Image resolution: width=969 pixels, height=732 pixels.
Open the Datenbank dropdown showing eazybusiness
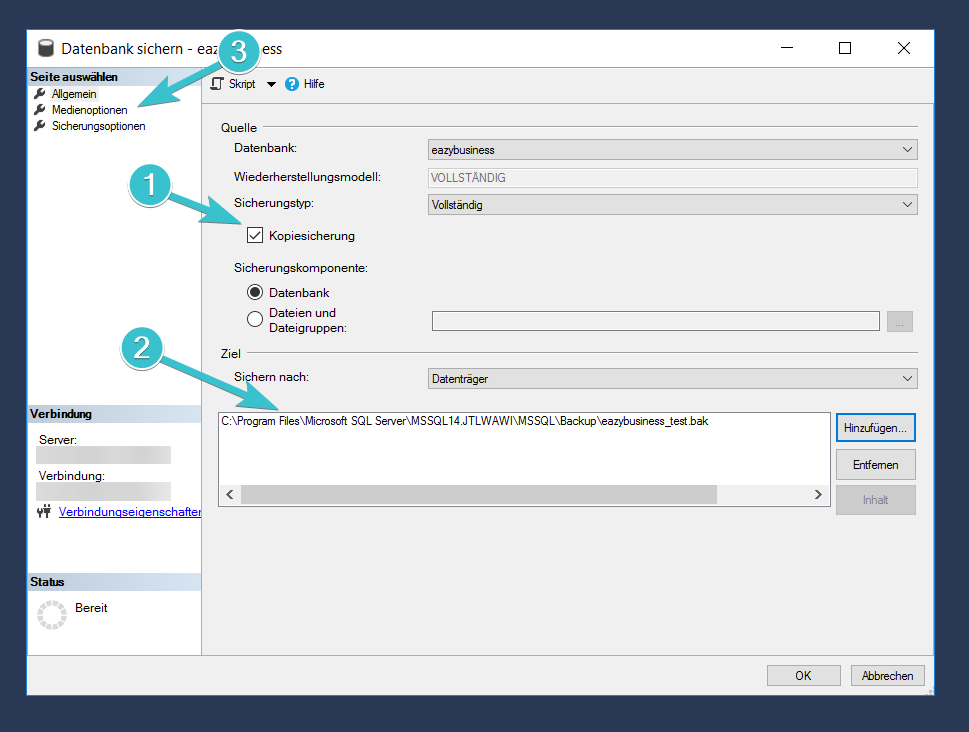click(x=672, y=150)
